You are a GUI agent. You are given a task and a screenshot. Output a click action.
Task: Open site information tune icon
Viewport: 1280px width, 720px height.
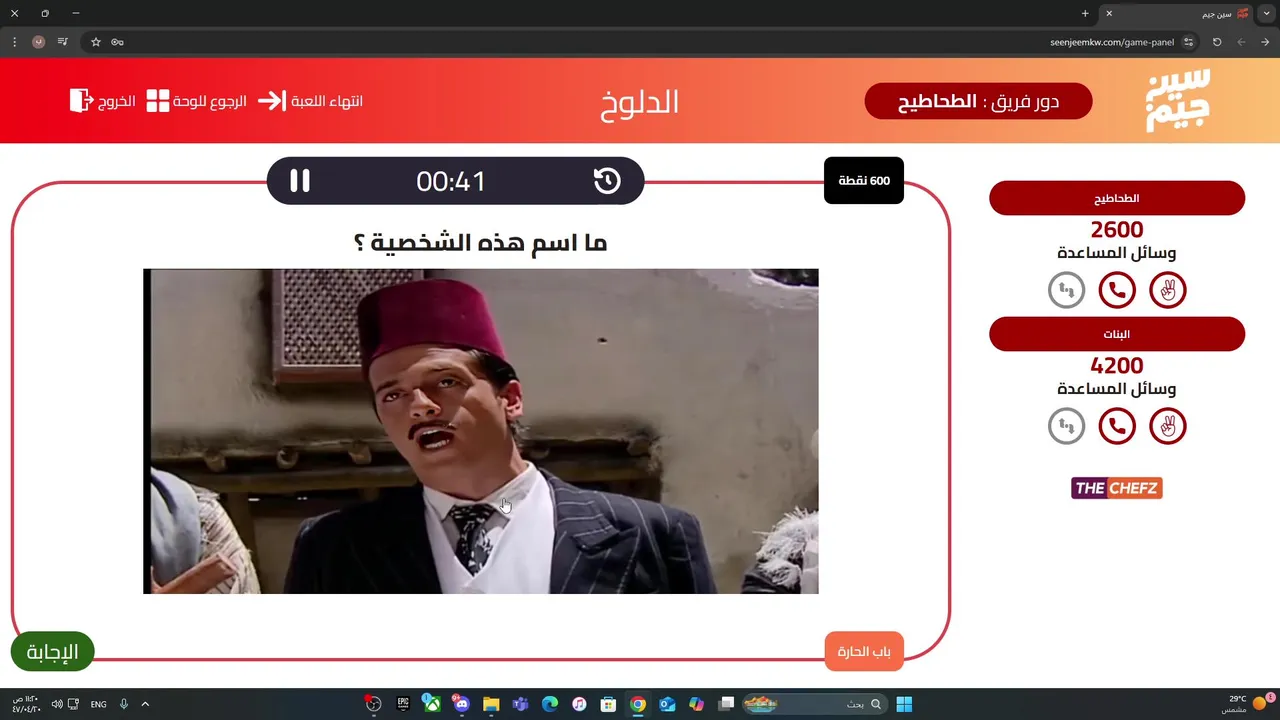click(x=1189, y=42)
